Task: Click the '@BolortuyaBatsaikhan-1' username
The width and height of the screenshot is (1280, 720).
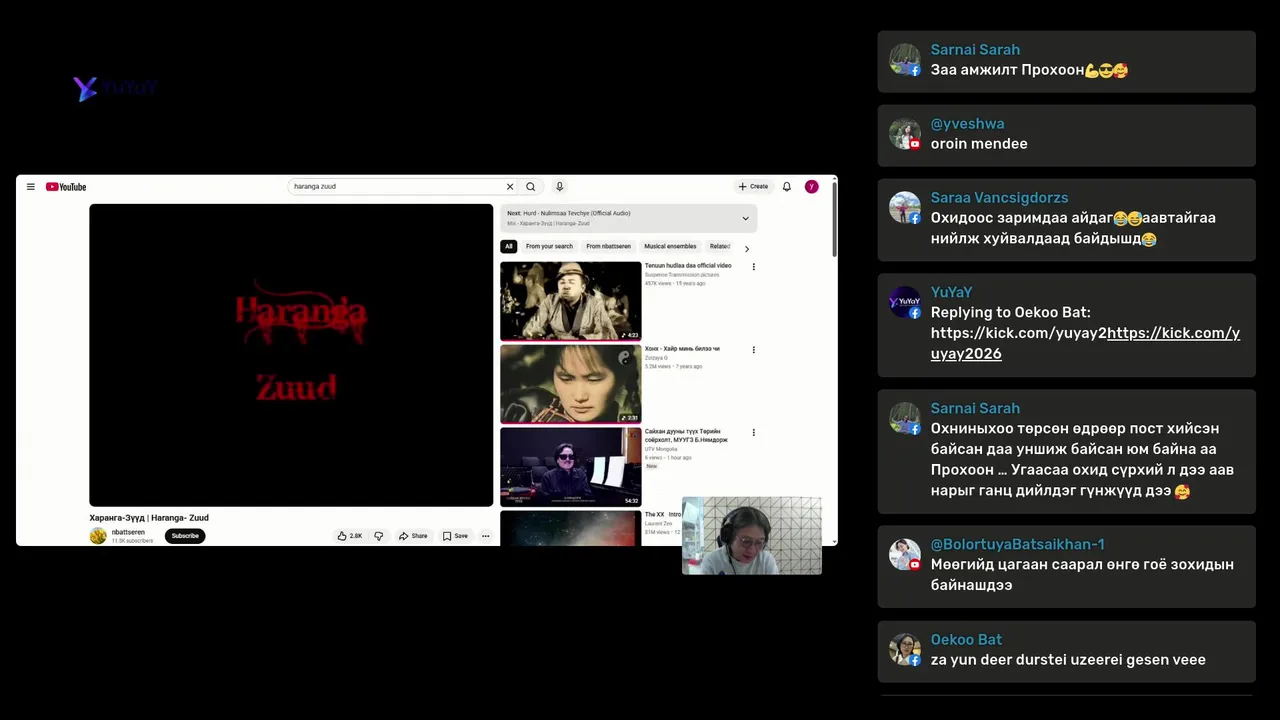Action: [x=1017, y=545]
